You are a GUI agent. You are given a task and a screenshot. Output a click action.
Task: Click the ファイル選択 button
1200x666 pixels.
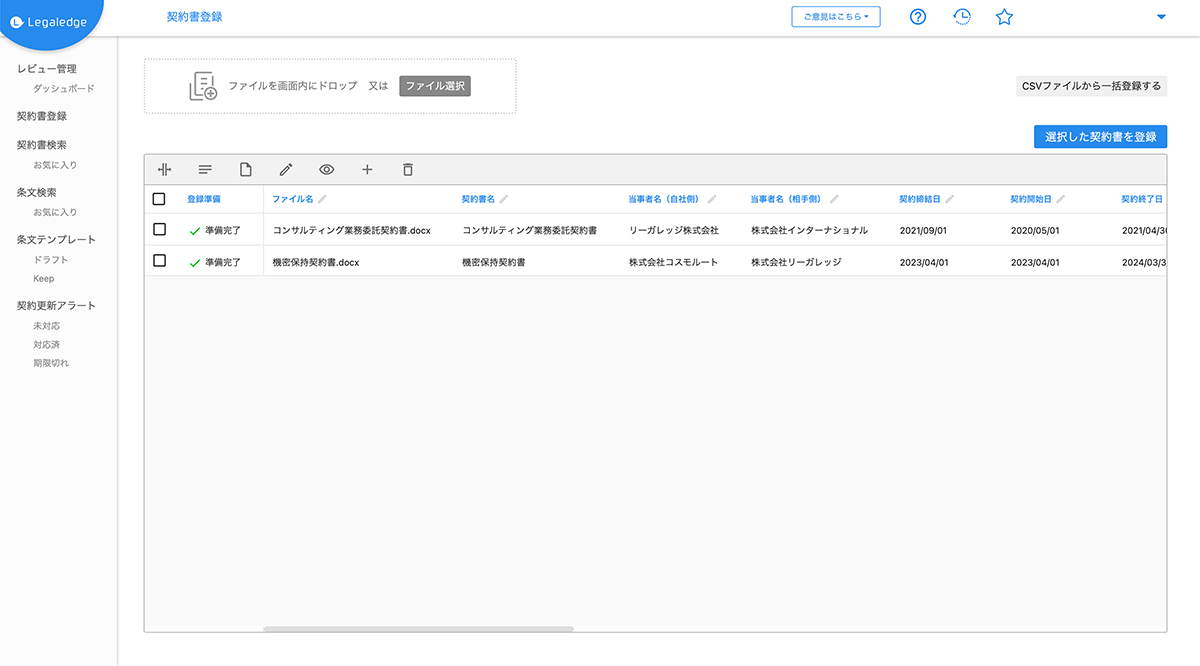435,86
